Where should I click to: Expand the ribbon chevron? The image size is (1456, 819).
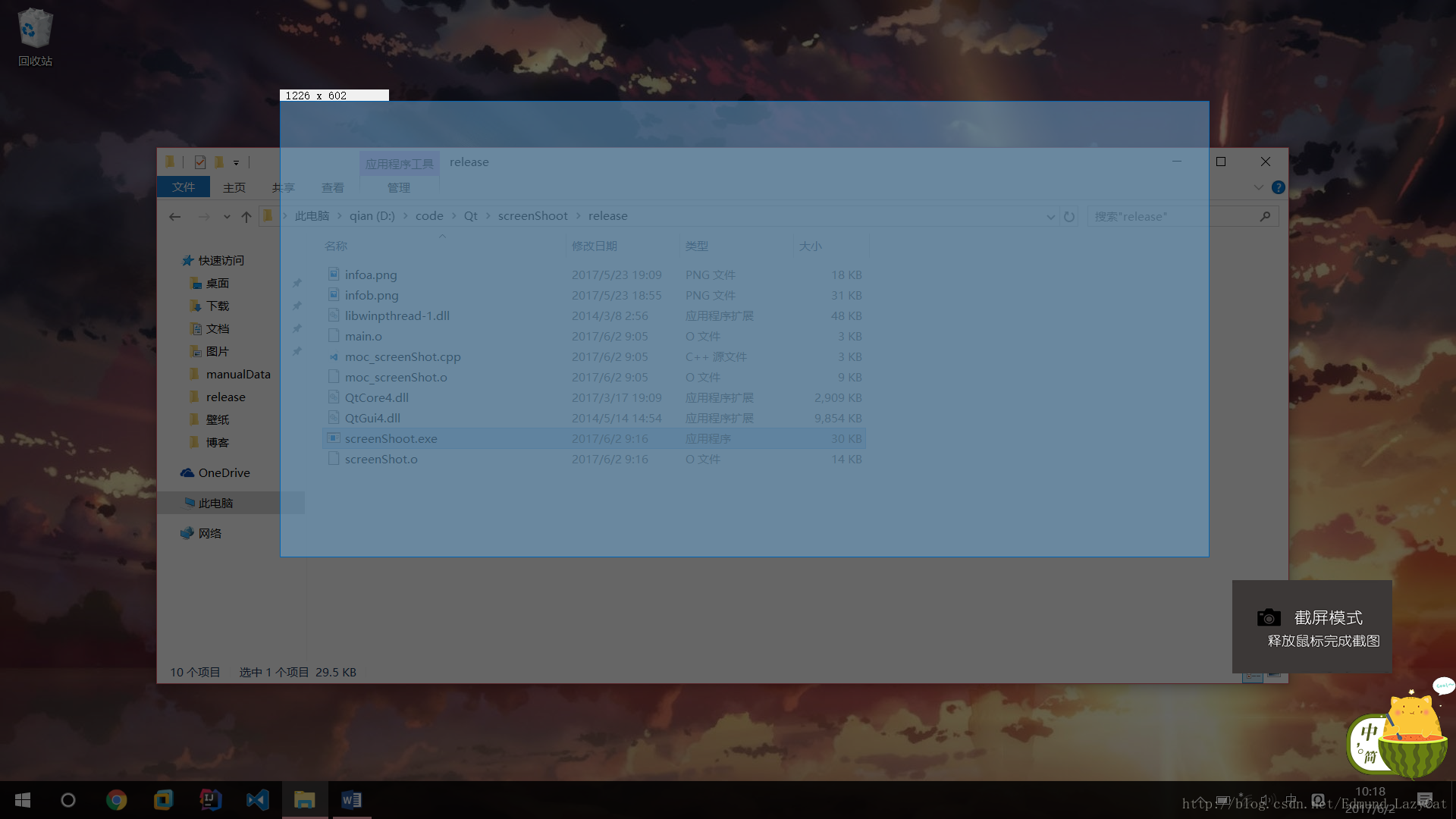pos(1258,187)
